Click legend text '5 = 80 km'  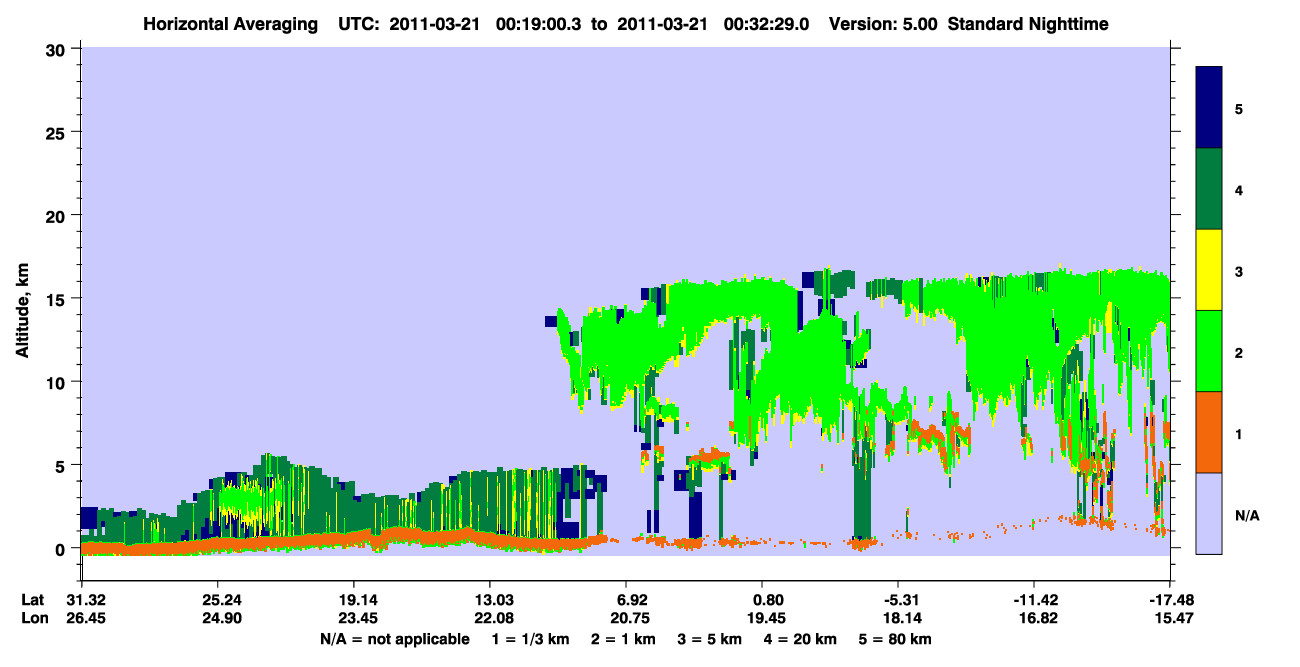tap(896, 638)
